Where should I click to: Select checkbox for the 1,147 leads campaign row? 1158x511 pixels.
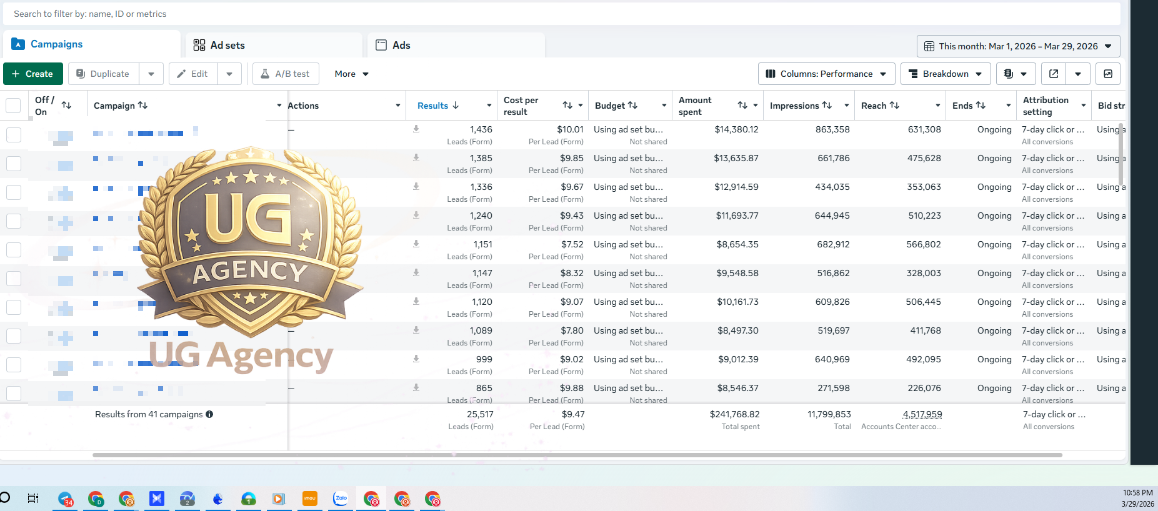[x=13, y=278]
